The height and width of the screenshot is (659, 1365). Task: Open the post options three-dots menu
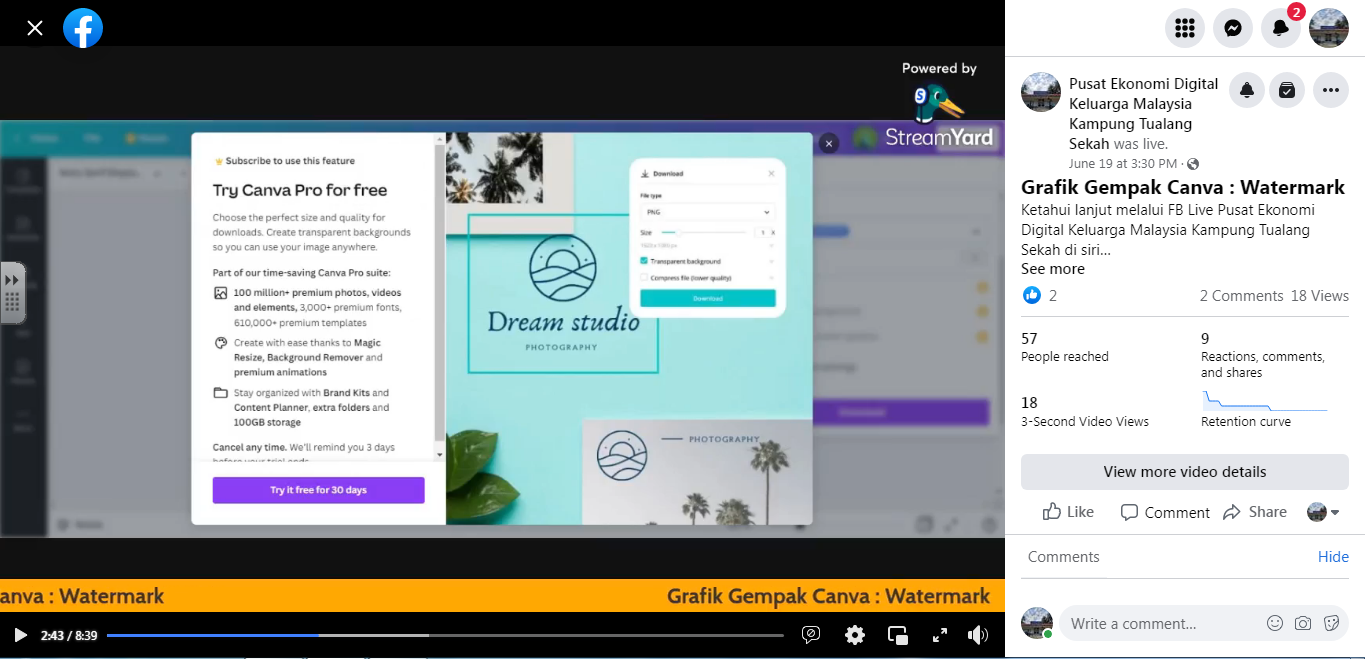[1331, 90]
